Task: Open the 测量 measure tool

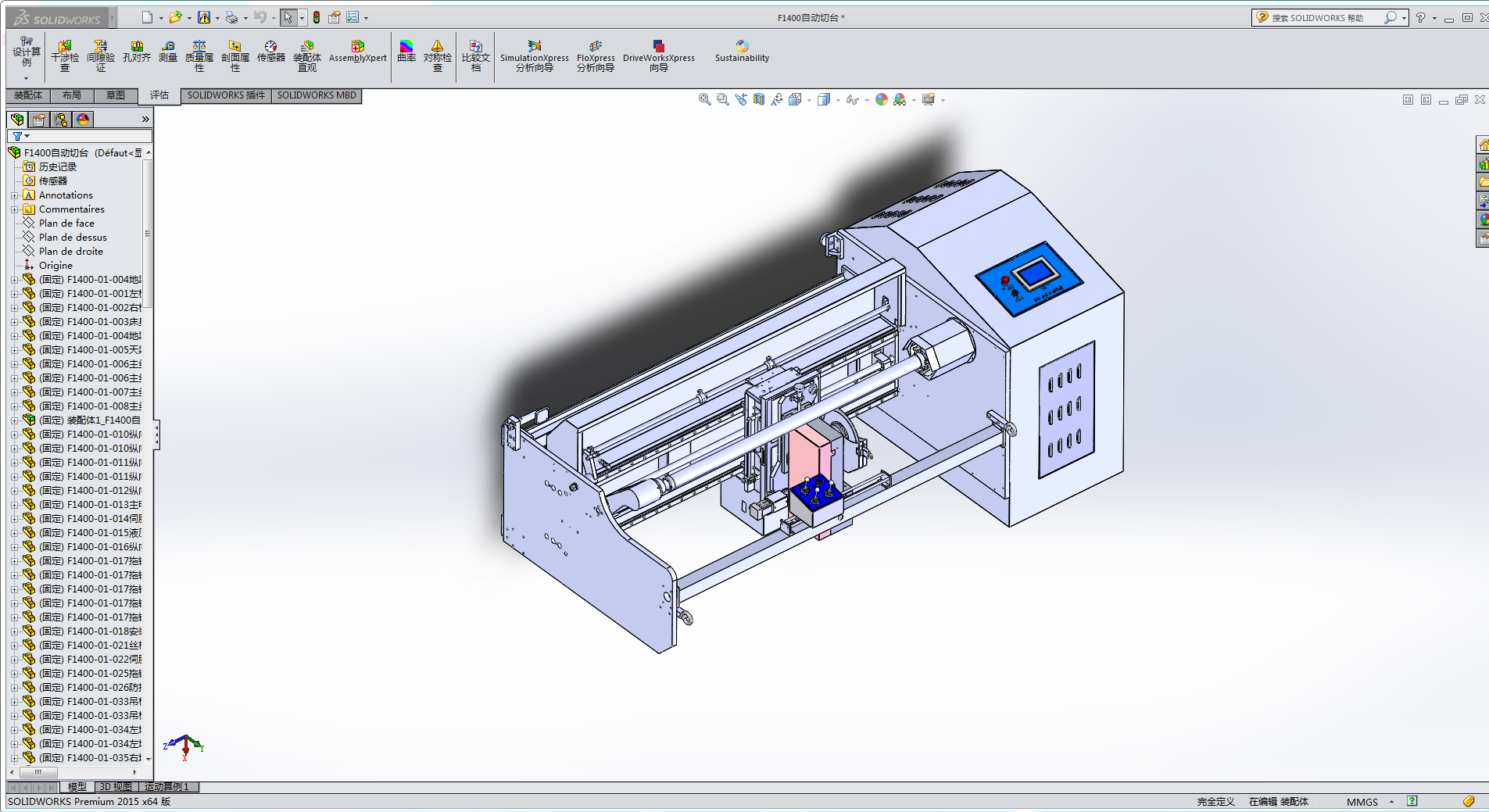Action: click(168, 52)
